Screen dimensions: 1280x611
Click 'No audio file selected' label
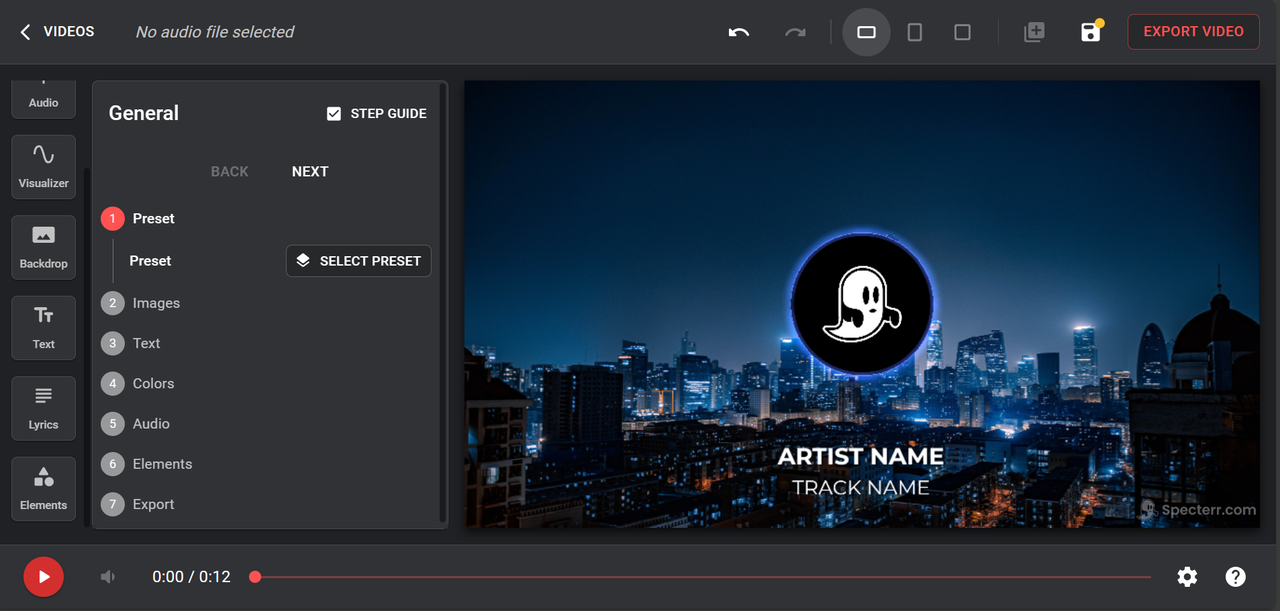[x=215, y=32]
